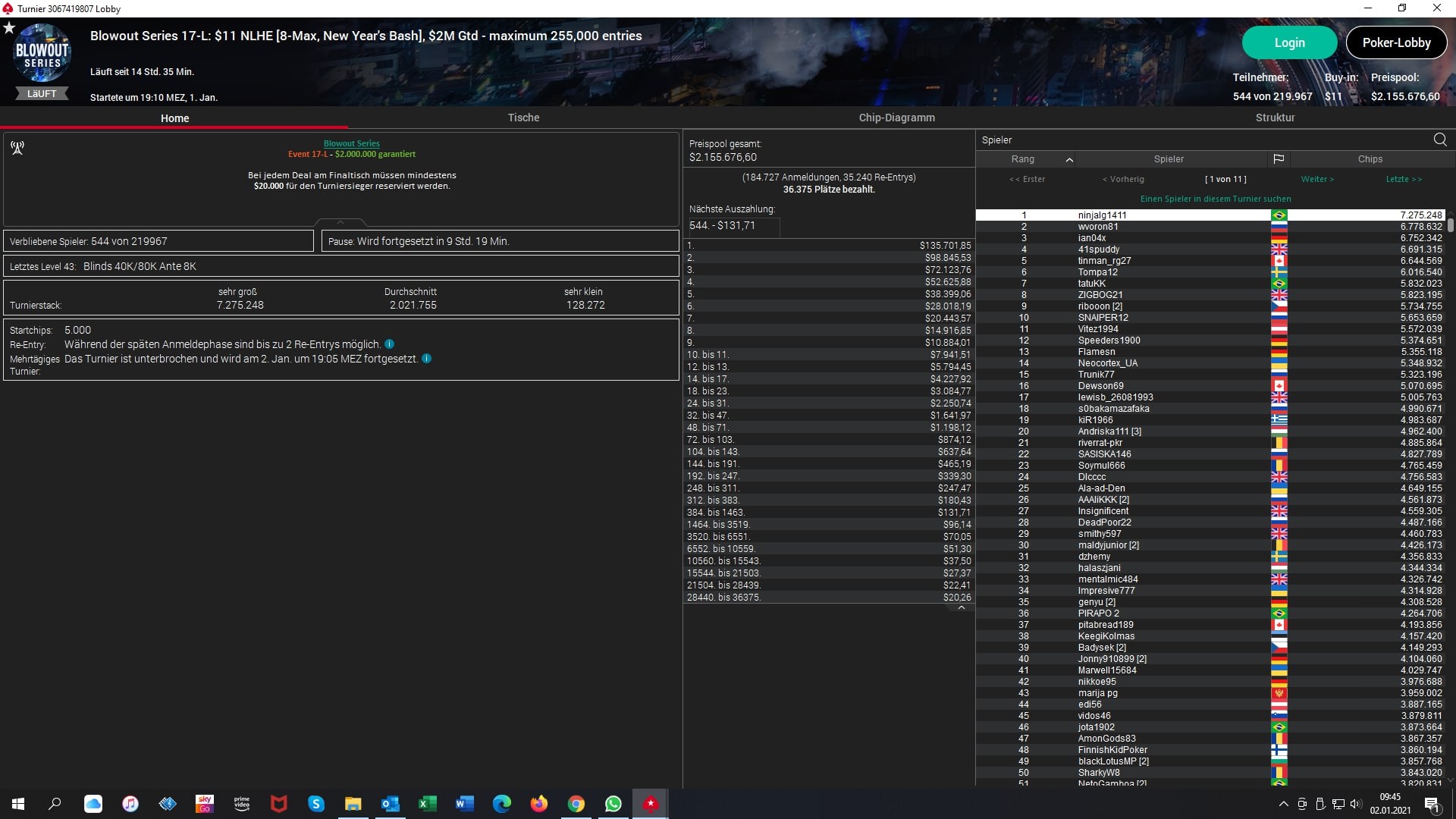The height and width of the screenshot is (819, 1456).
Task: Click the PokerStars taskbar icon
Action: point(650,804)
